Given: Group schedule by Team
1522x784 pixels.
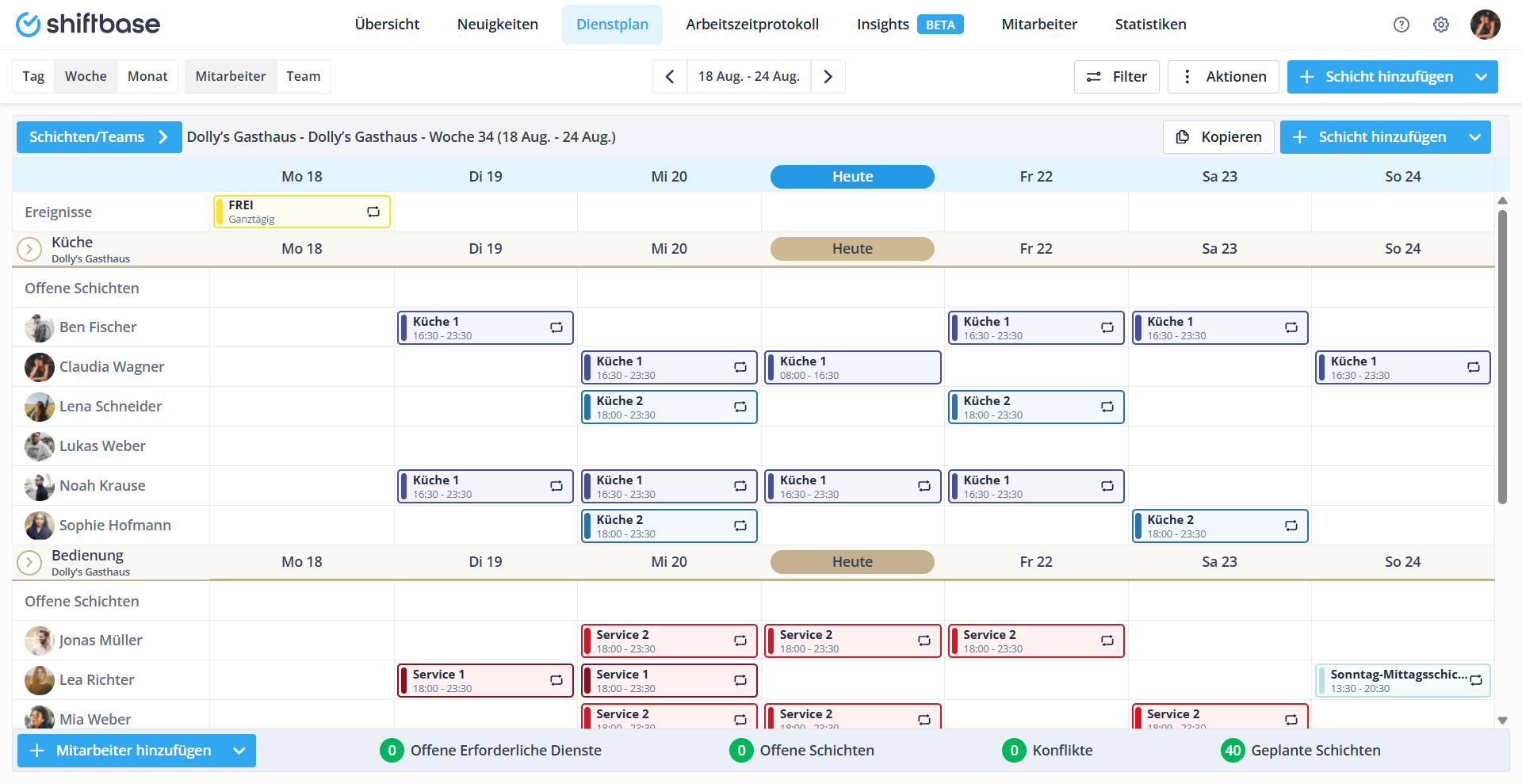Looking at the screenshot, I should pos(304,77).
